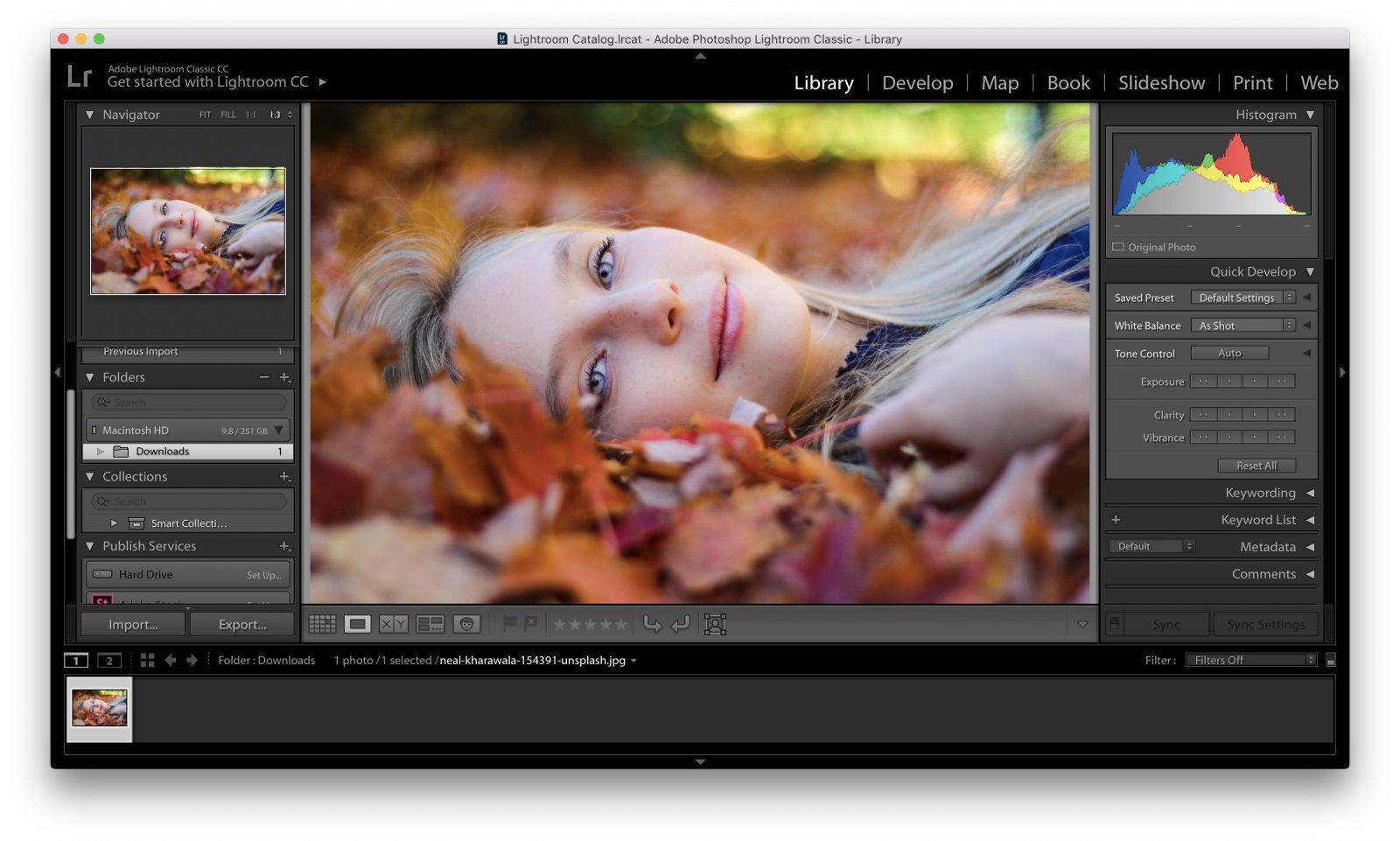Toggle the filter lock switch
The width and height of the screenshot is (1400, 841).
click(x=1331, y=660)
